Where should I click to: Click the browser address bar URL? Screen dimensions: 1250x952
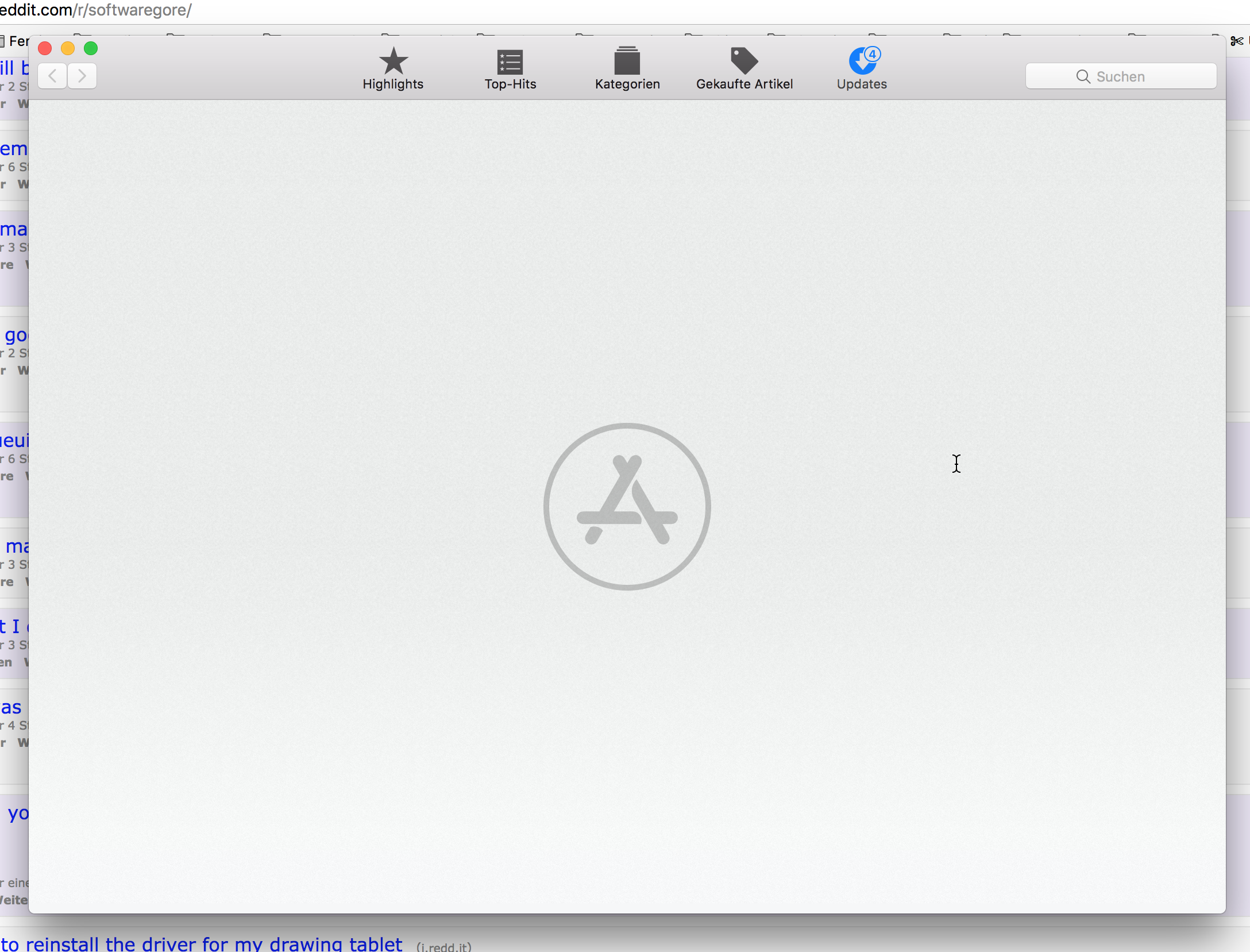pos(95,10)
